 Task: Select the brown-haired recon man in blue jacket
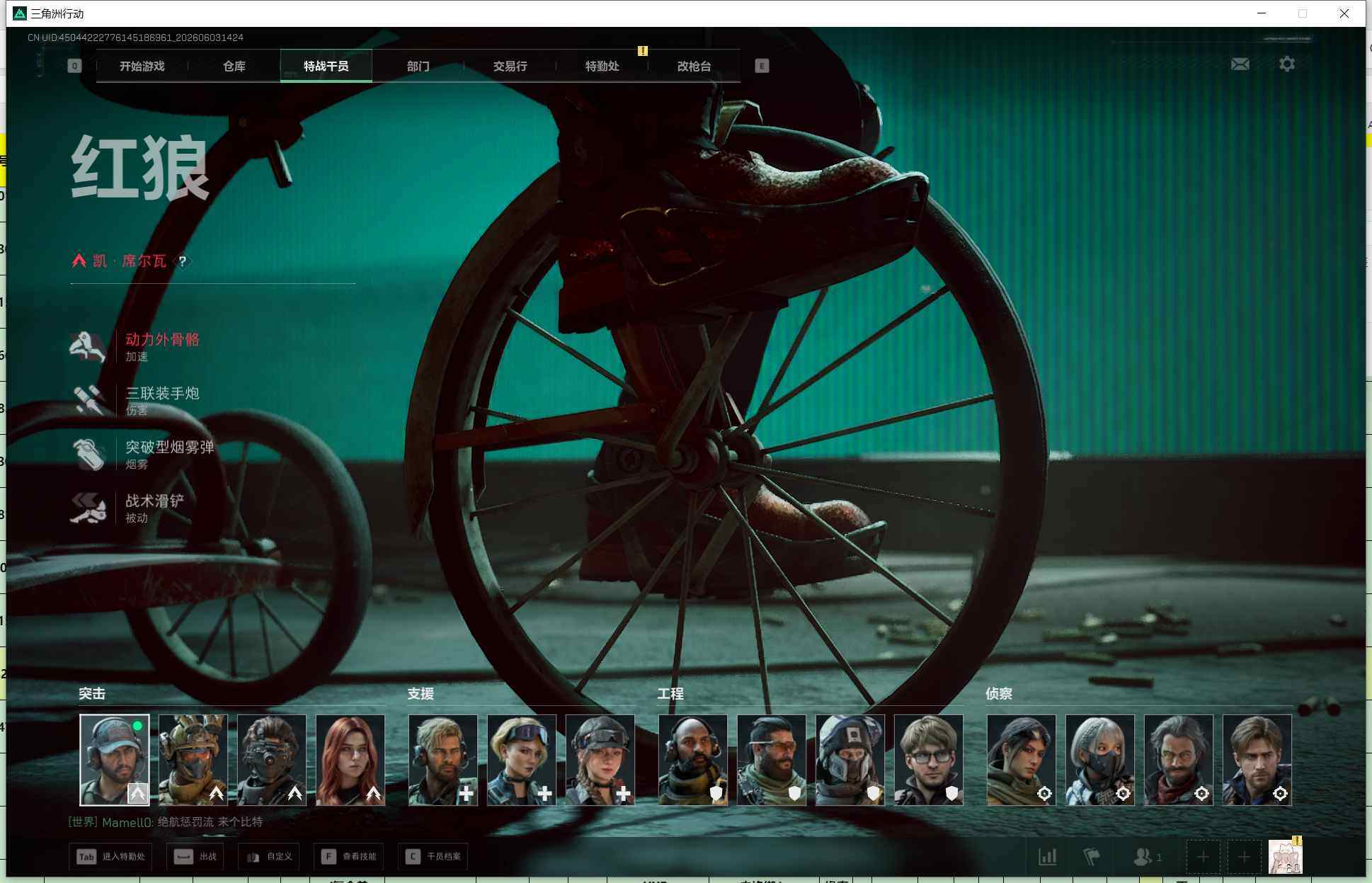pyautogui.click(x=1257, y=760)
